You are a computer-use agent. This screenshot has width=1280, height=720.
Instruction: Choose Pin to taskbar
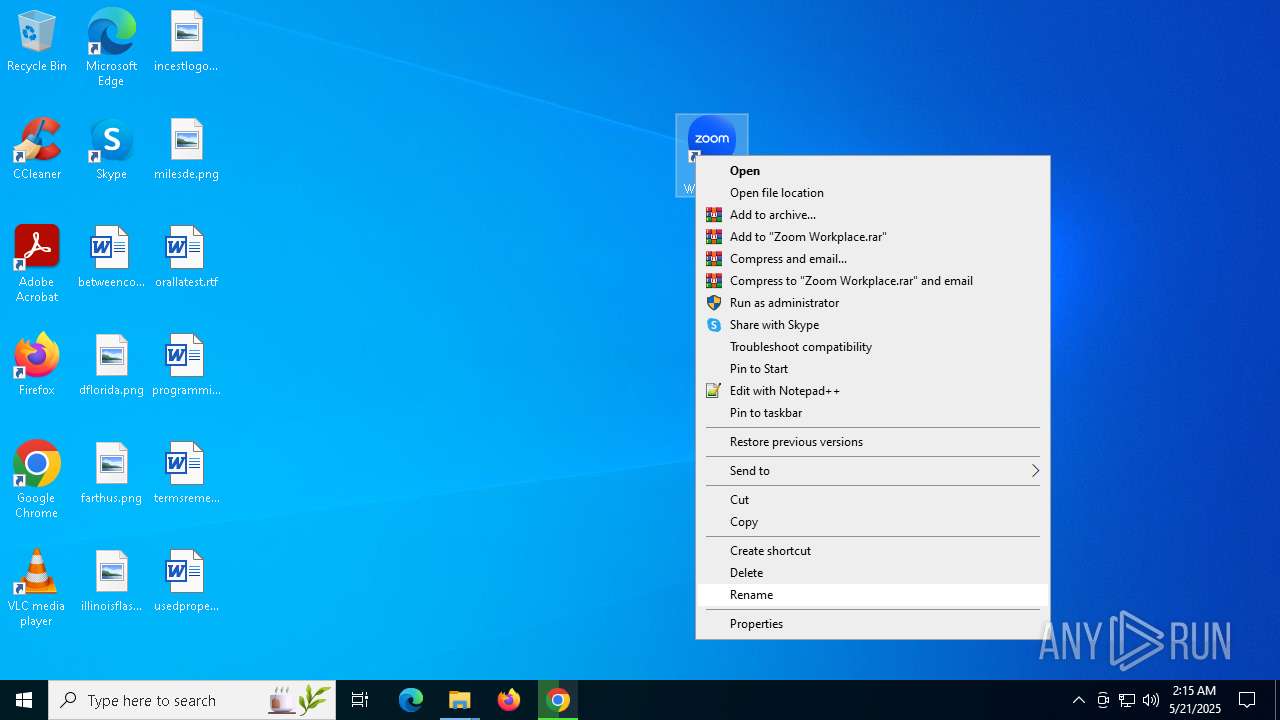873,413
